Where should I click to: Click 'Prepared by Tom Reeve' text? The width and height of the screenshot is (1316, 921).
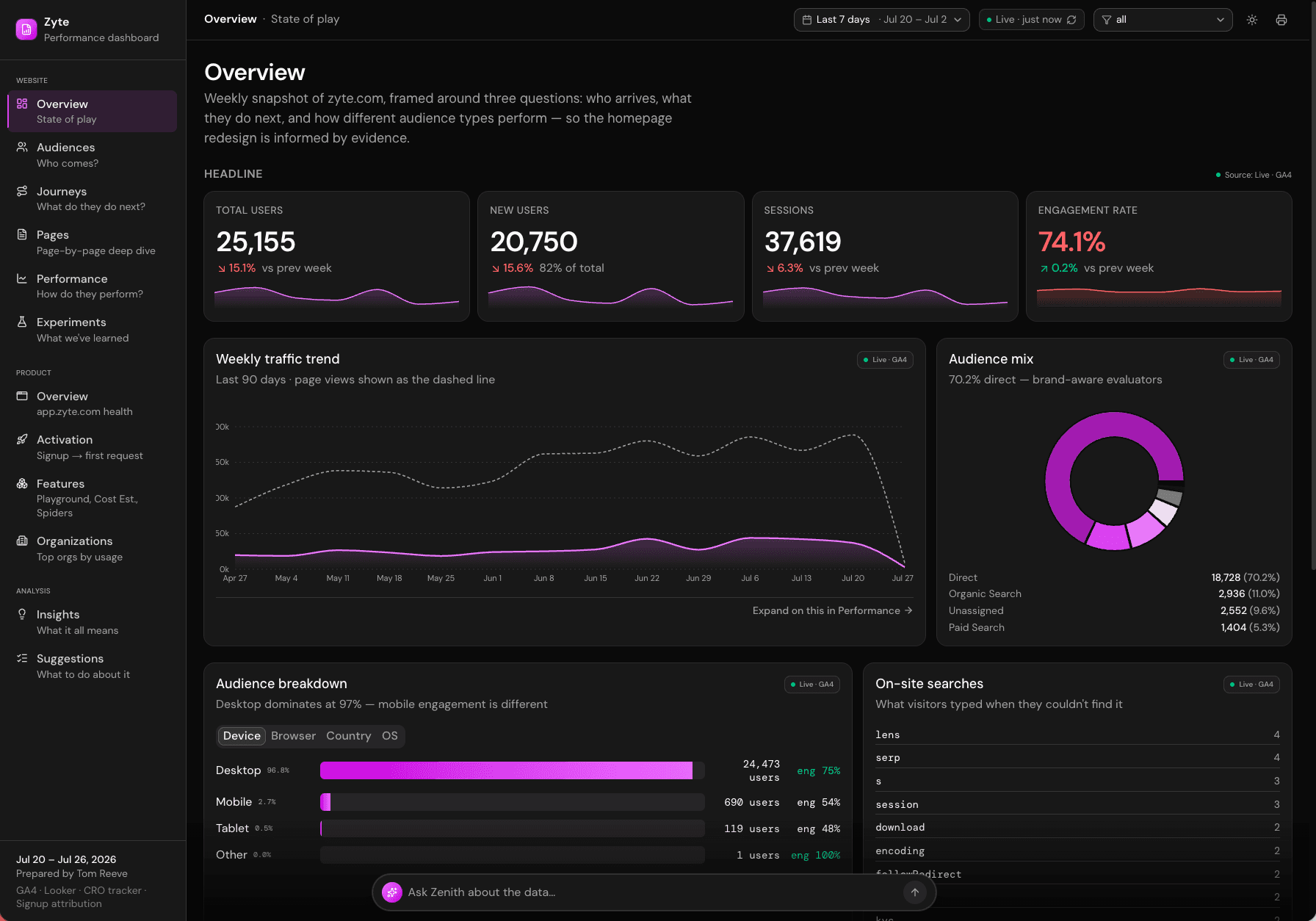72,873
